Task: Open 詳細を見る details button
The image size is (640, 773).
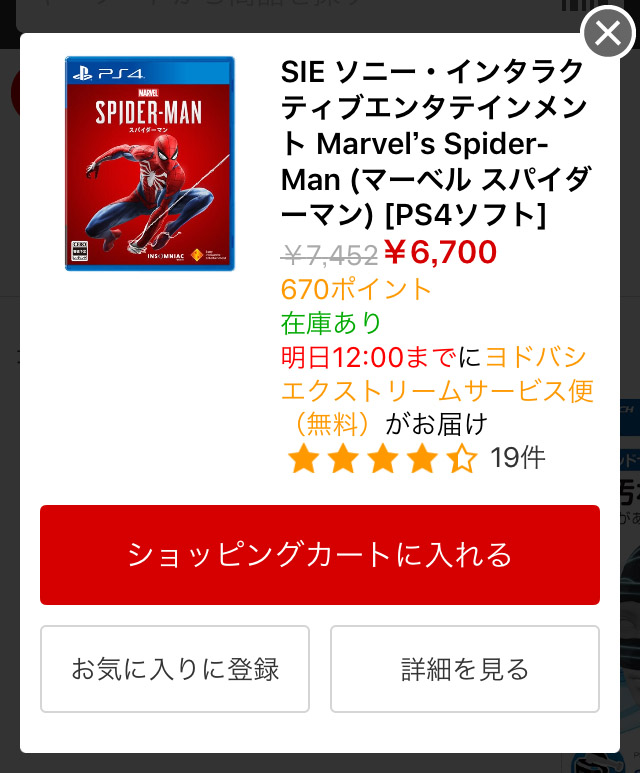Action: [464, 669]
